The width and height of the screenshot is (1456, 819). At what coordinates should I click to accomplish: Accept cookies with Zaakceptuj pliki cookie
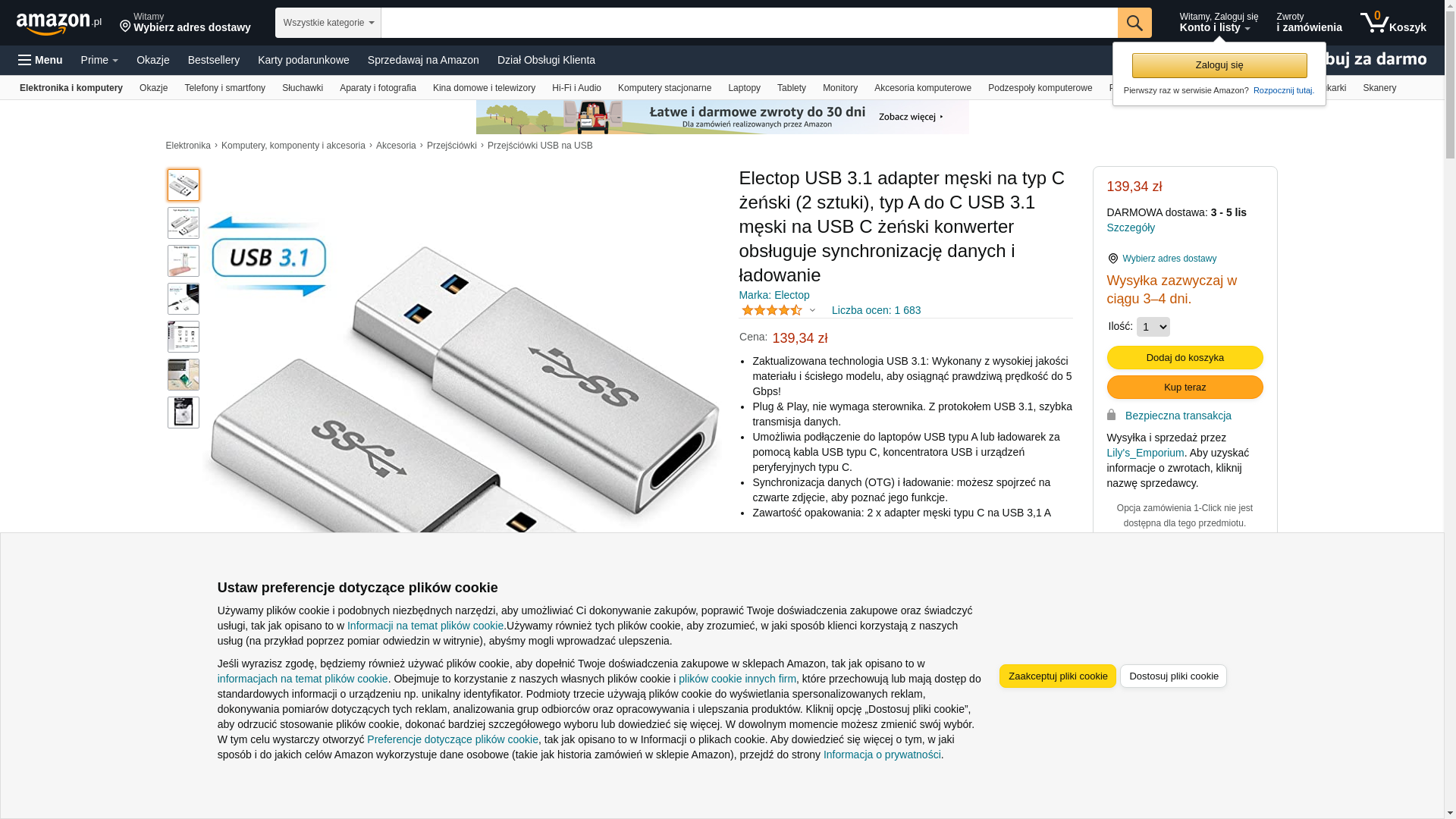1058,676
